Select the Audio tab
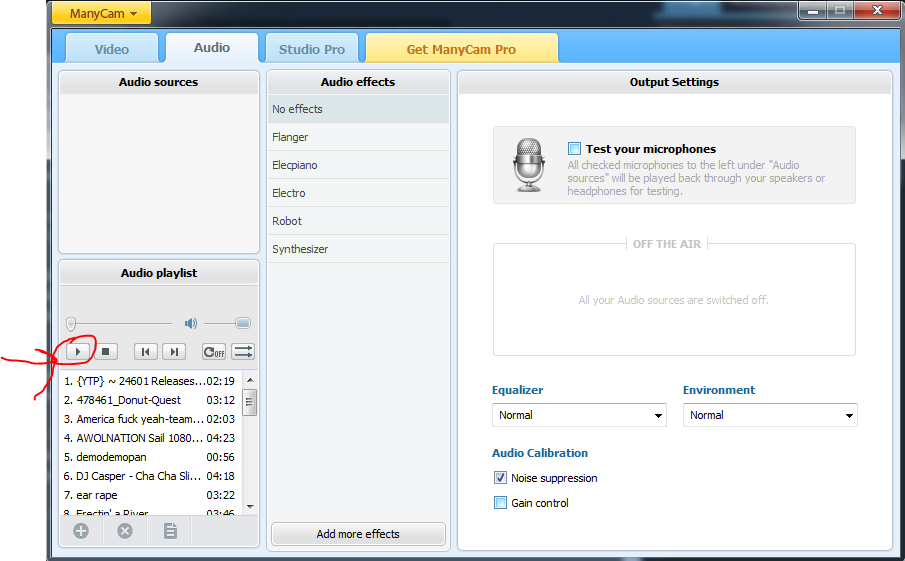This screenshot has width=905, height=561. pos(212,47)
